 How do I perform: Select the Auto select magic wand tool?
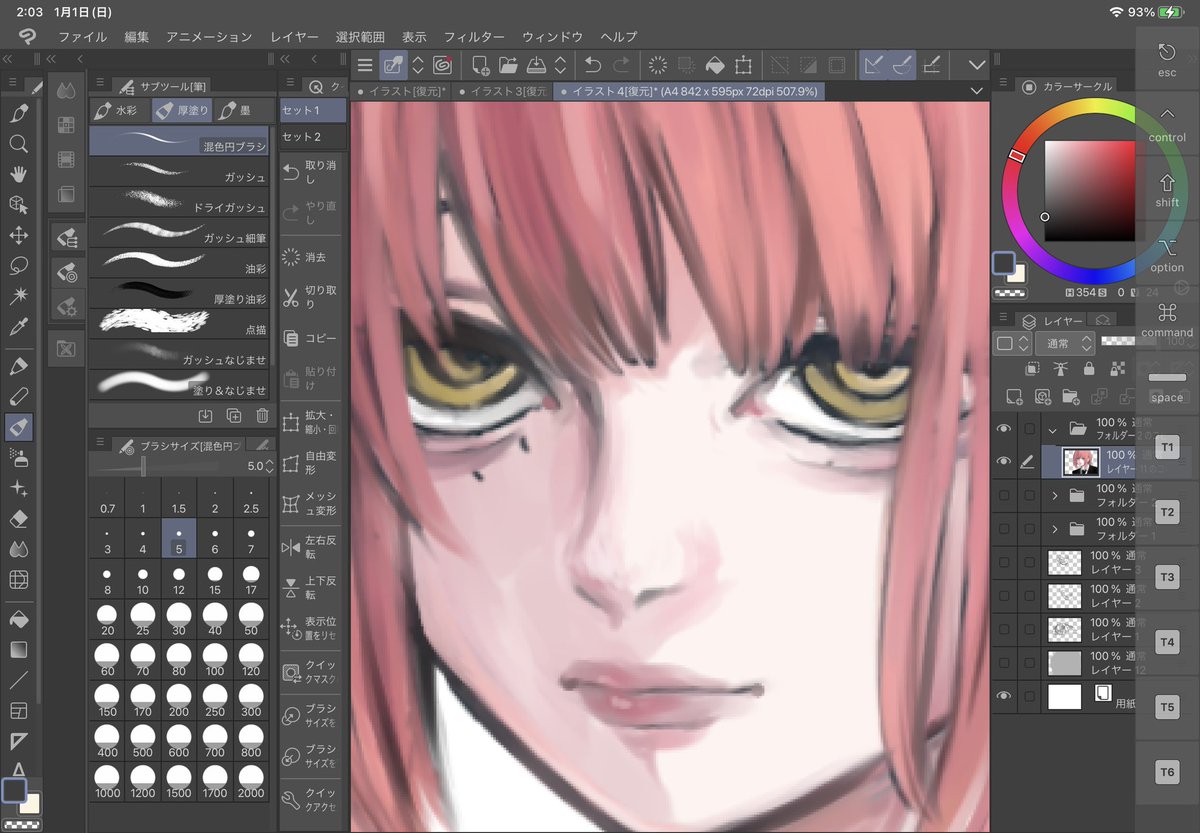(x=18, y=297)
